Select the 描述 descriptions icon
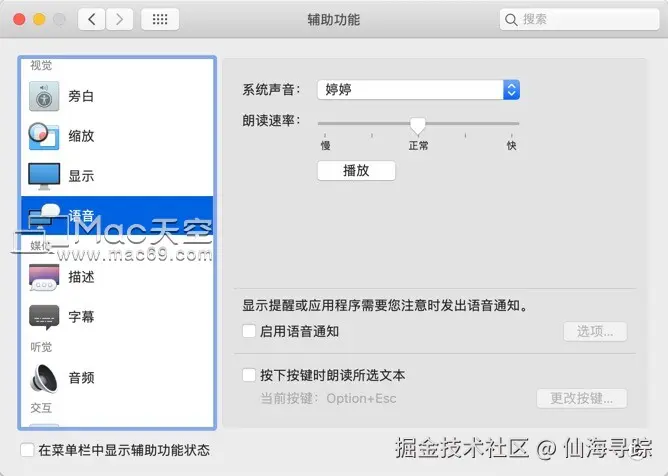 click(44, 277)
